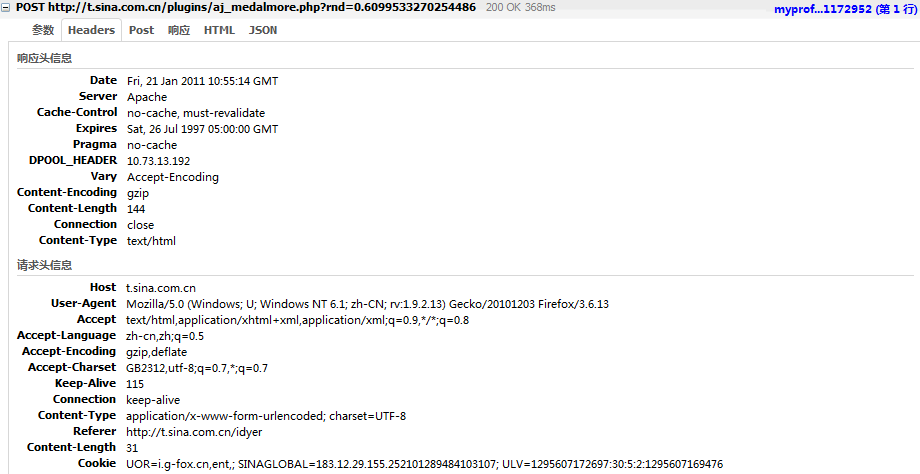Switch to the HTML tab
Image resolution: width=920 pixels, height=474 pixels.
(219, 30)
